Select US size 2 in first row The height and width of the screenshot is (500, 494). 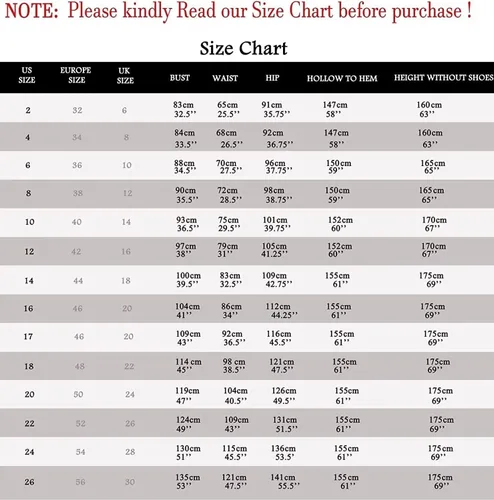28,110
